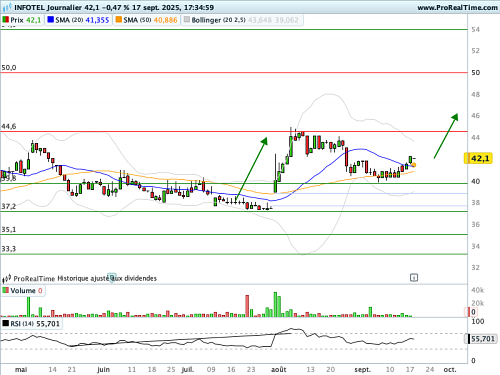Click the orange dot marker near latest candle
The width and height of the screenshot is (500, 375).
[413, 165]
